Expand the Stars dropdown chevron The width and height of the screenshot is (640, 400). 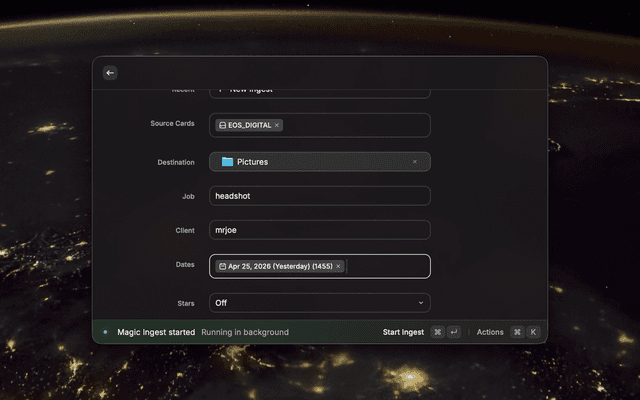[x=420, y=302]
